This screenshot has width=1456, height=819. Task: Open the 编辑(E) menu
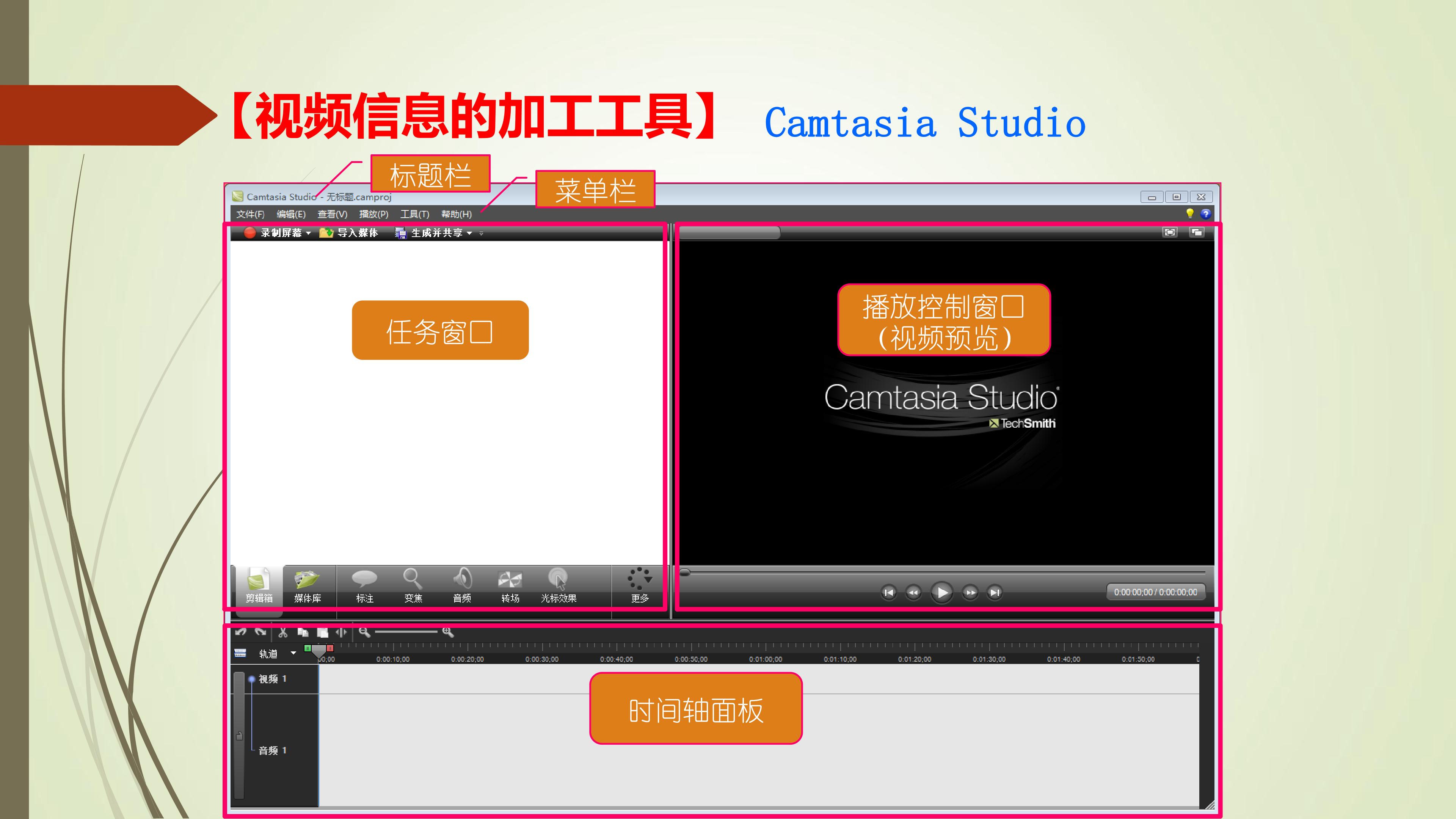click(291, 214)
